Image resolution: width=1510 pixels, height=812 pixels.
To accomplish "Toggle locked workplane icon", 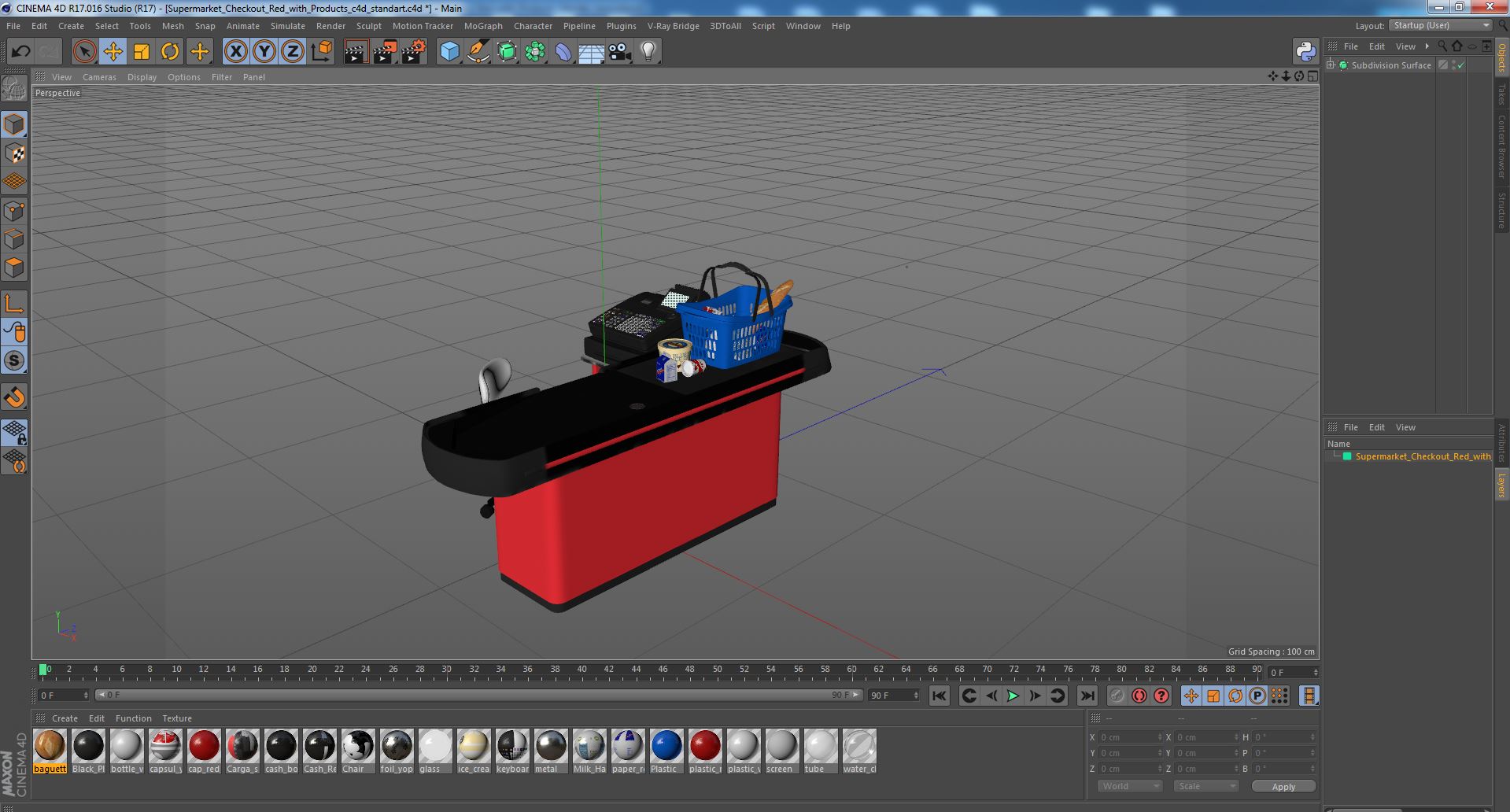I will tap(14, 432).
